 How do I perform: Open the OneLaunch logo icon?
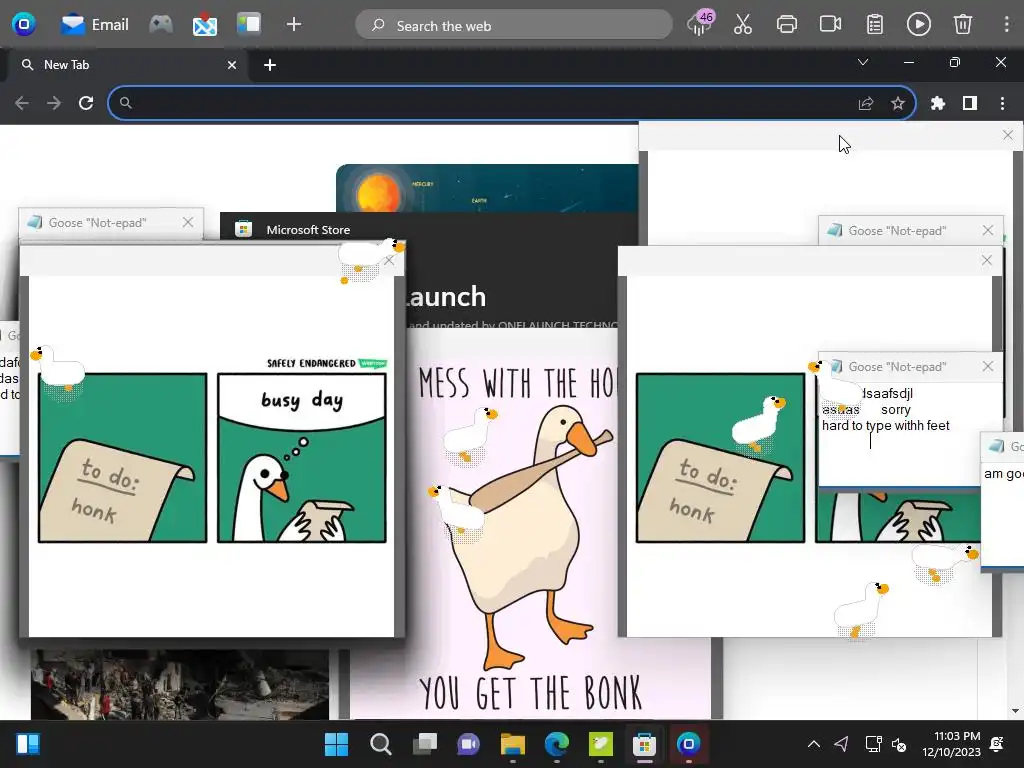[x=24, y=25]
